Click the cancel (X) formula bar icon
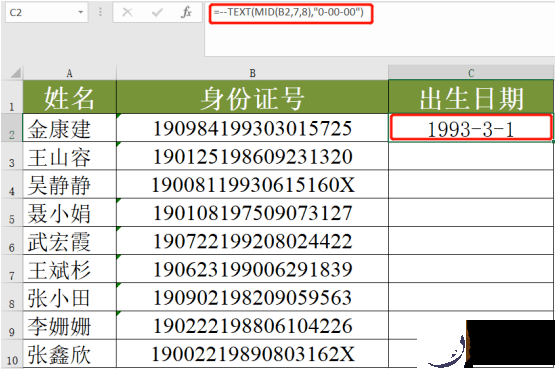Viewport: 556px width, 373px height. [x=127, y=13]
